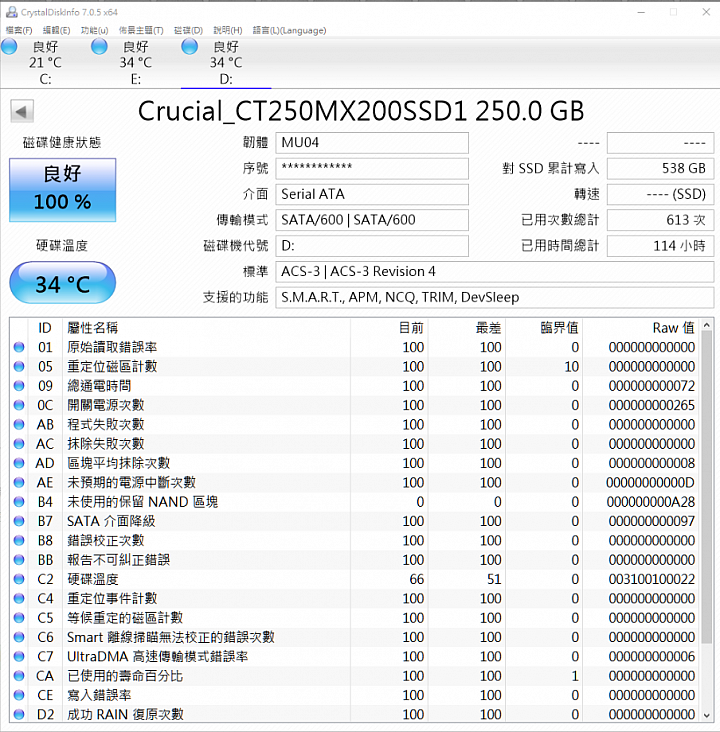Open the 功能(u) function menu
Screen dimensions: 720x732
point(94,30)
